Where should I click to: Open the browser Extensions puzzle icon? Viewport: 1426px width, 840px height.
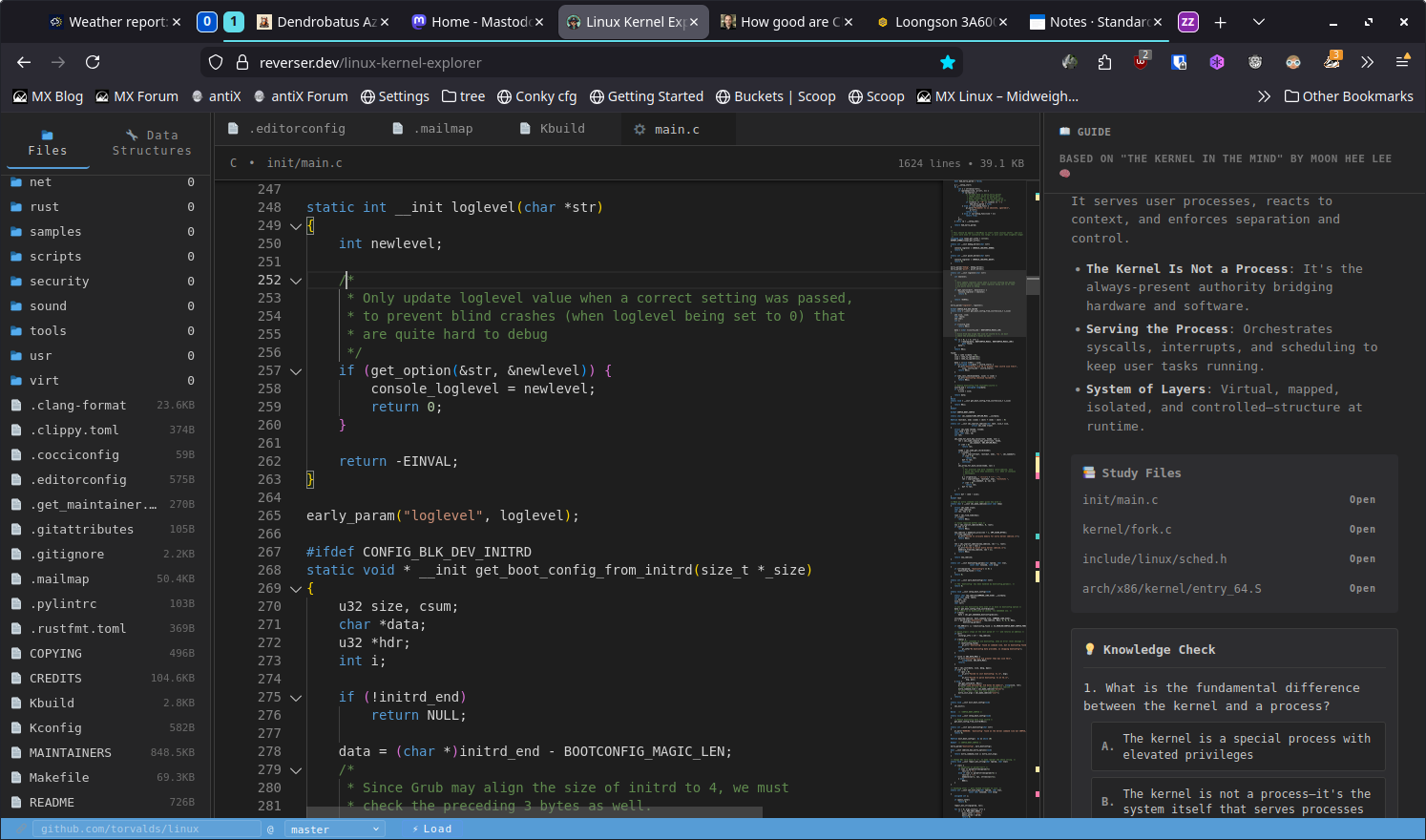1104,62
